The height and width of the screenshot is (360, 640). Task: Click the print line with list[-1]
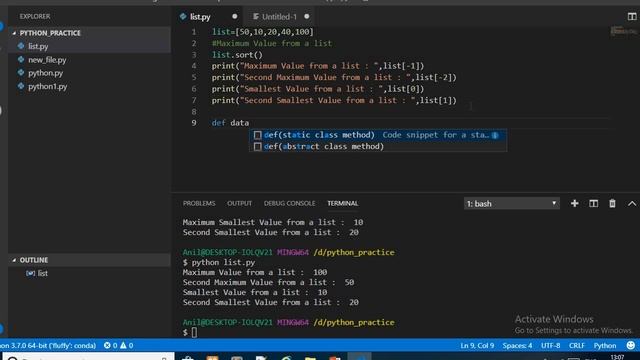318,66
